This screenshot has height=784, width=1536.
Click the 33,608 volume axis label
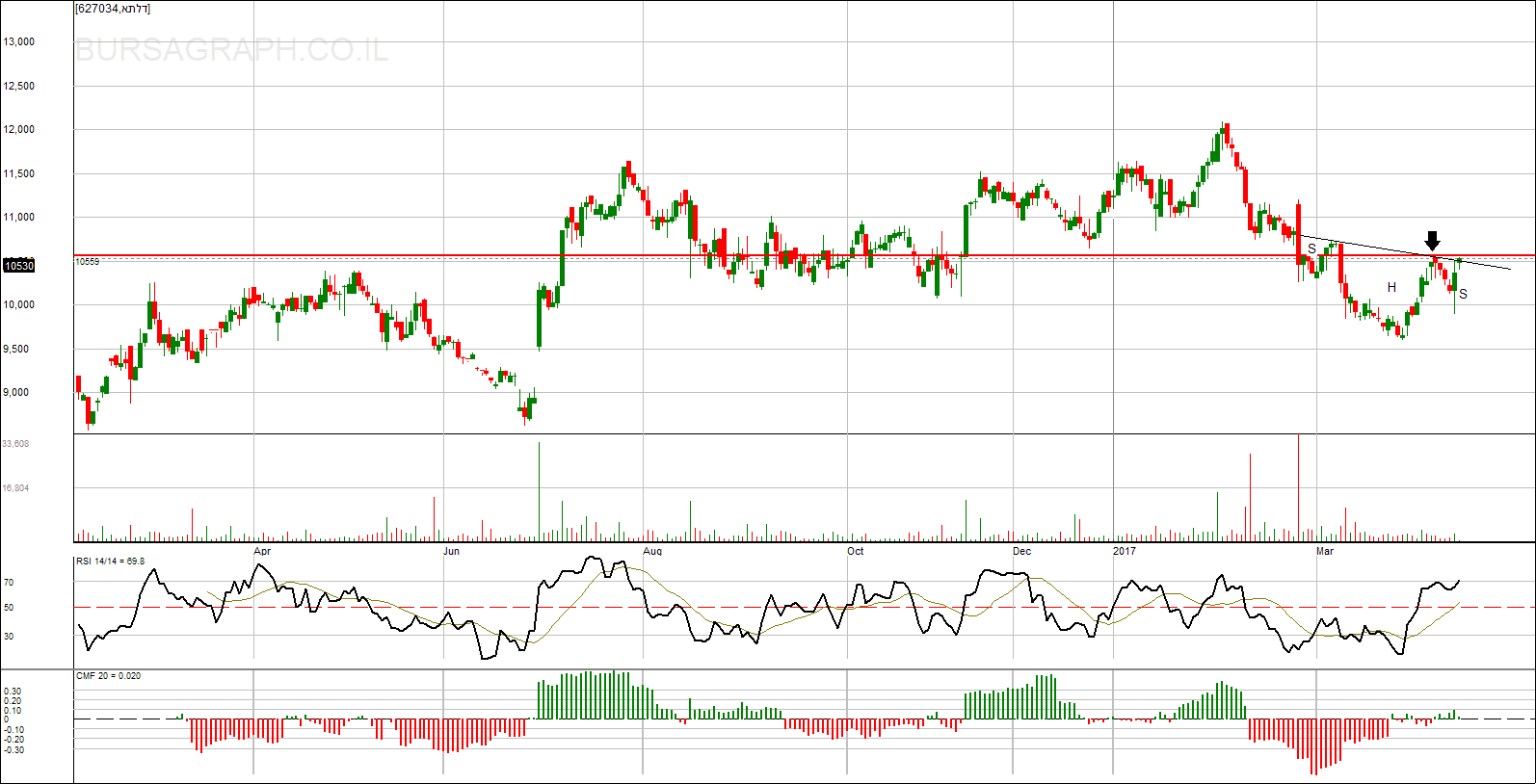point(15,444)
